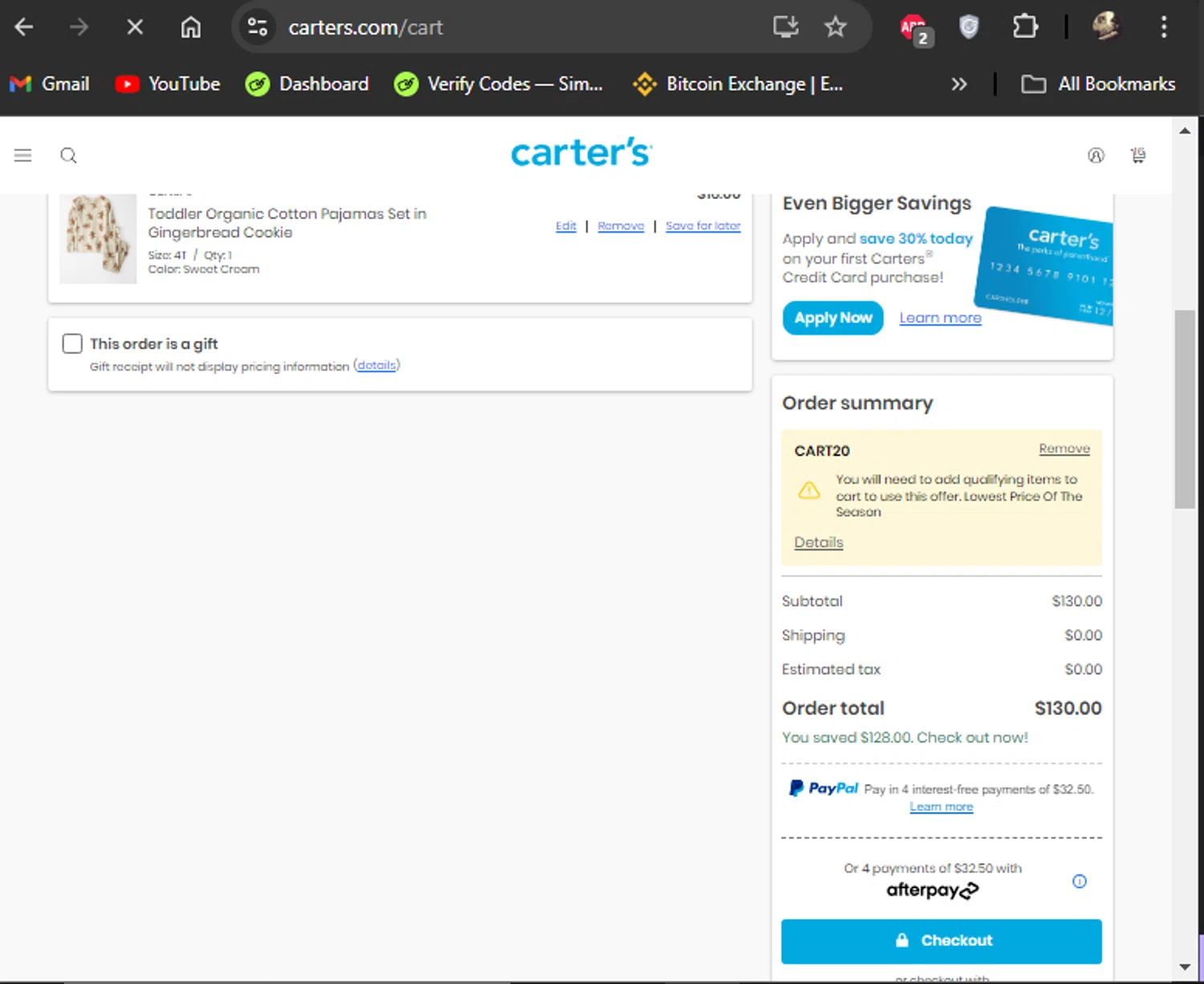Click Save for later on pajamas item
This screenshot has width=1204, height=984.
(x=703, y=226)
